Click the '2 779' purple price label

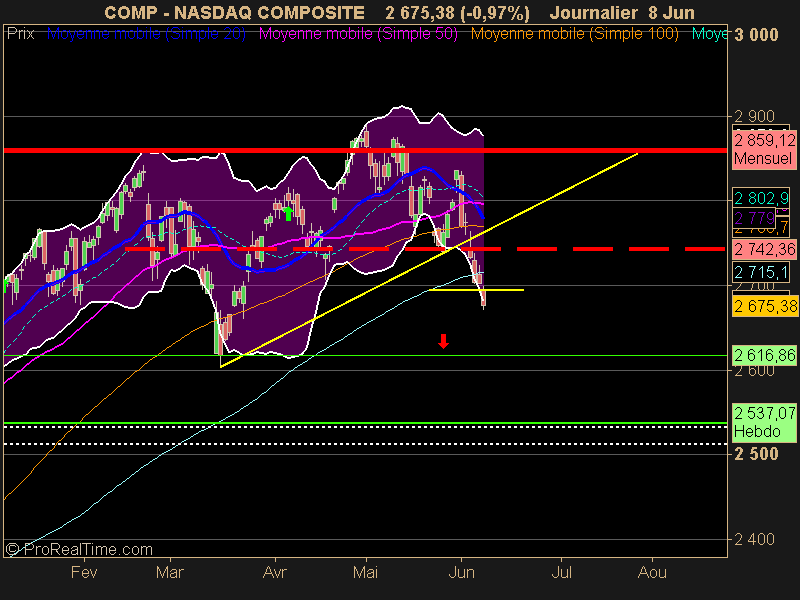[x=754, y=218]
